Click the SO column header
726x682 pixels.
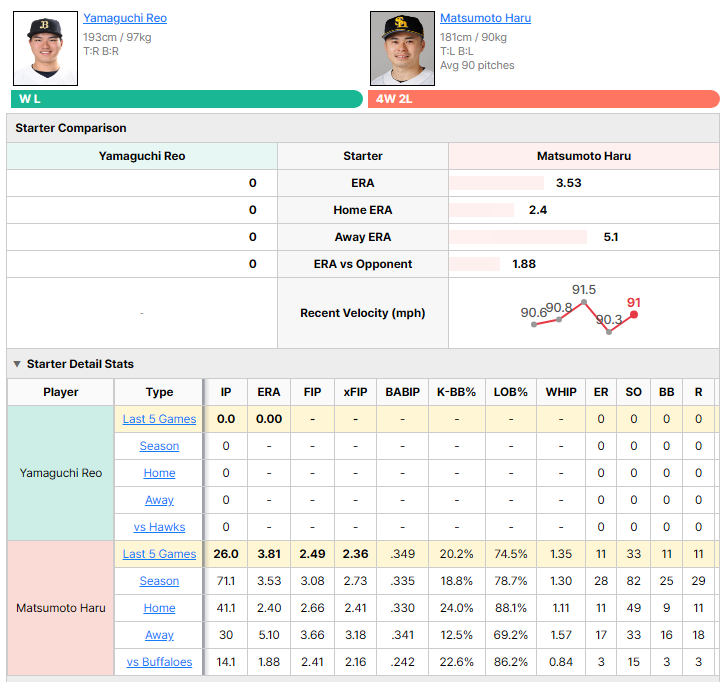point(634,392)
